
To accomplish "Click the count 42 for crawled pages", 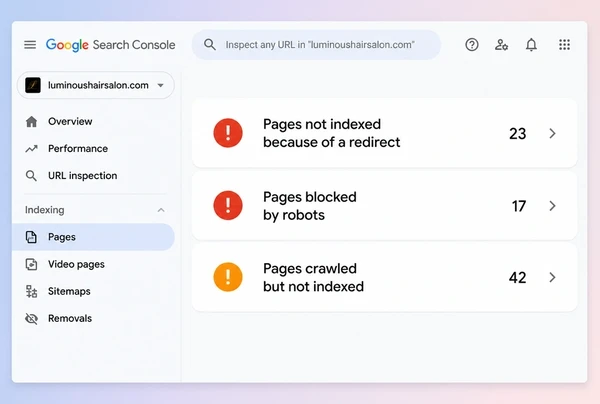I will (x=518, y=278).
